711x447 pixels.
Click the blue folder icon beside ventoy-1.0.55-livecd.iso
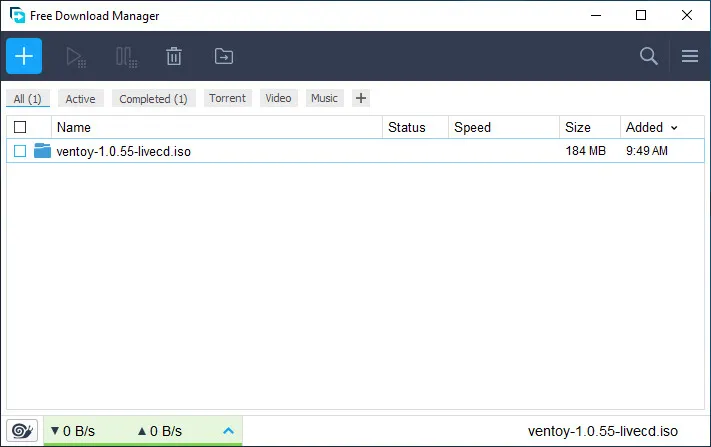tap(42, 151)
